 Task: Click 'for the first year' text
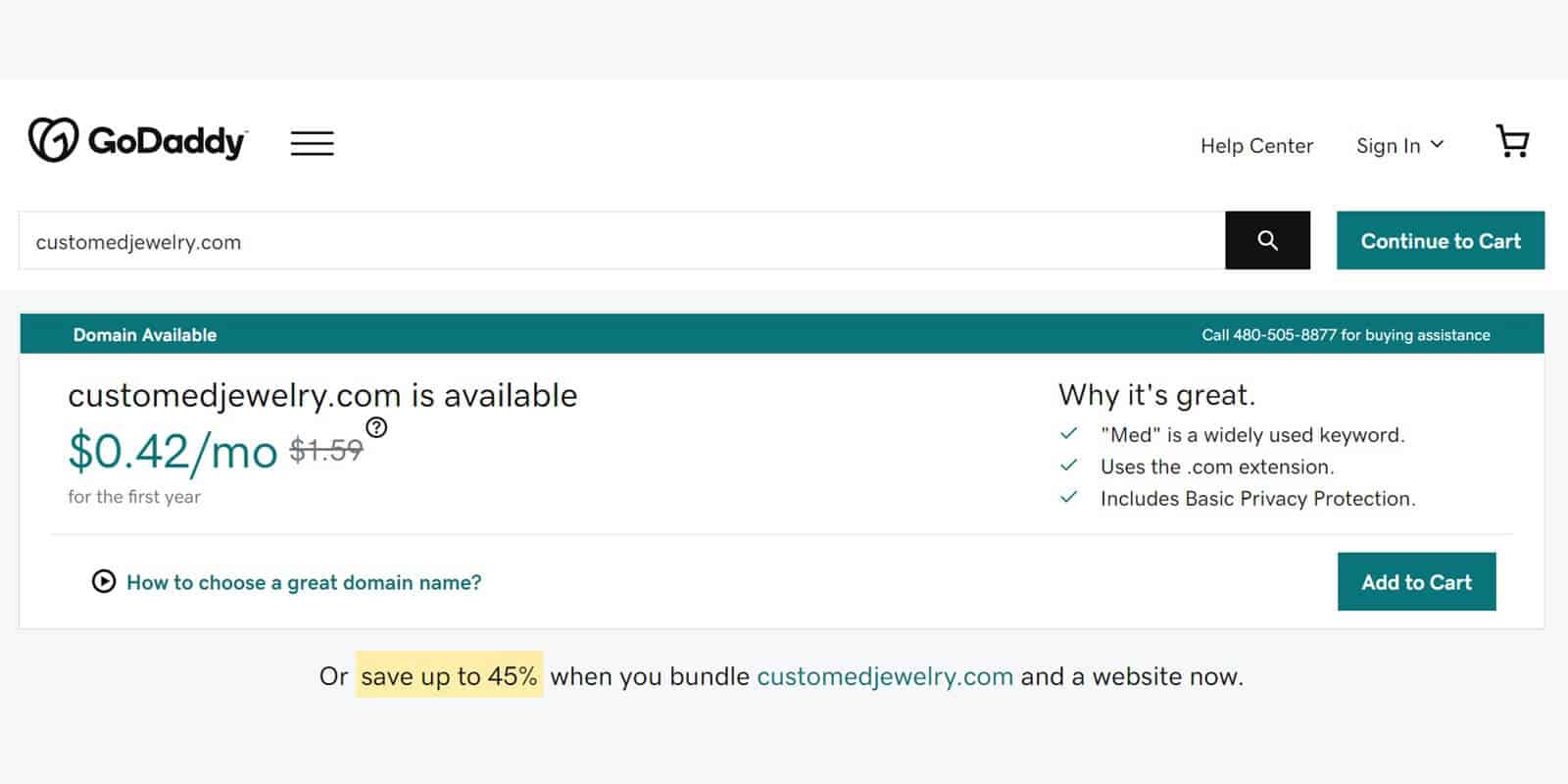[x=133, y=497]
